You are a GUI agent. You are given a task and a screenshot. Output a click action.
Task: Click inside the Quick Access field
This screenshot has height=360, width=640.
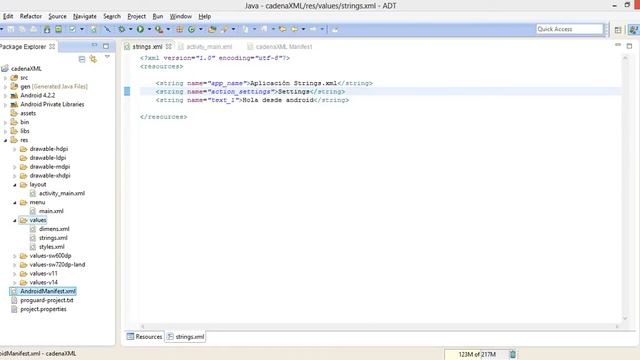pyautogui.click(x=569, y=29)
